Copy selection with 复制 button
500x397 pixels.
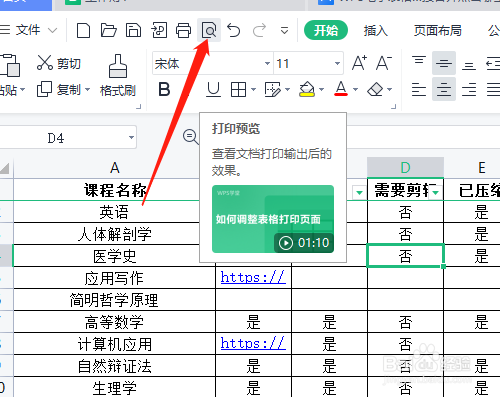click(59, 90)
